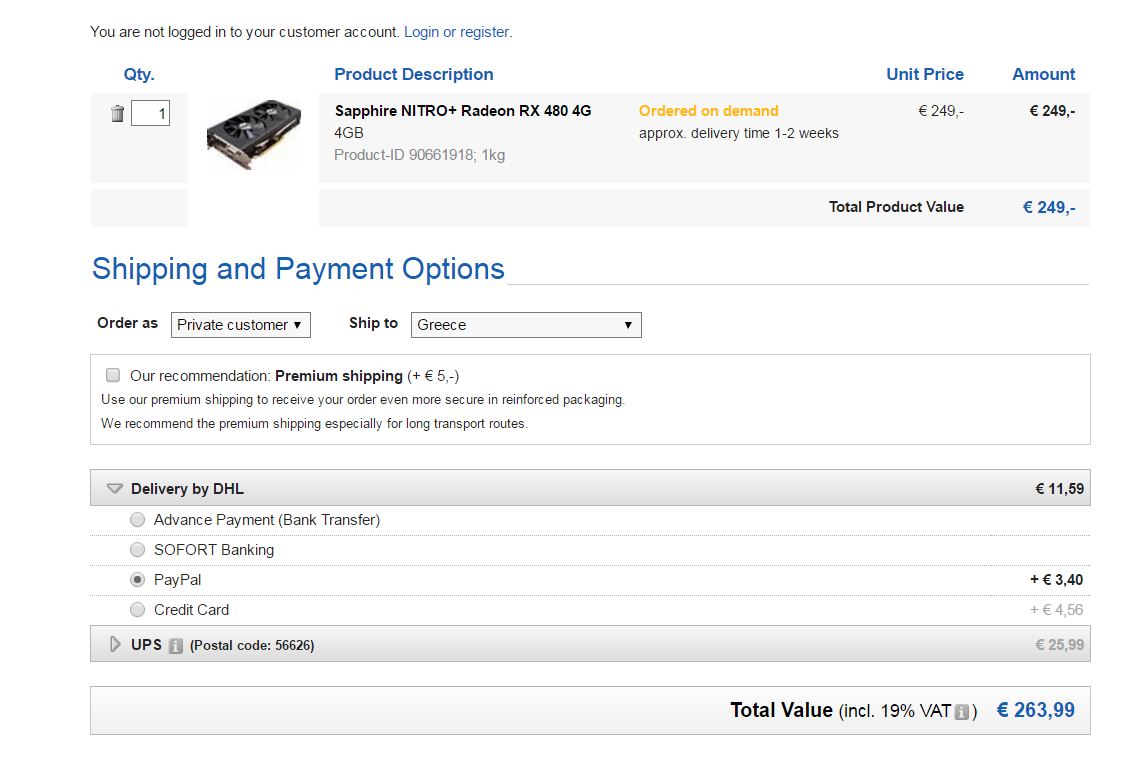Click the Credit Card surcharge + € 4,56
Image resolution: width=1127 pixels, height=757 pixels.
(x=1057, y=610)
